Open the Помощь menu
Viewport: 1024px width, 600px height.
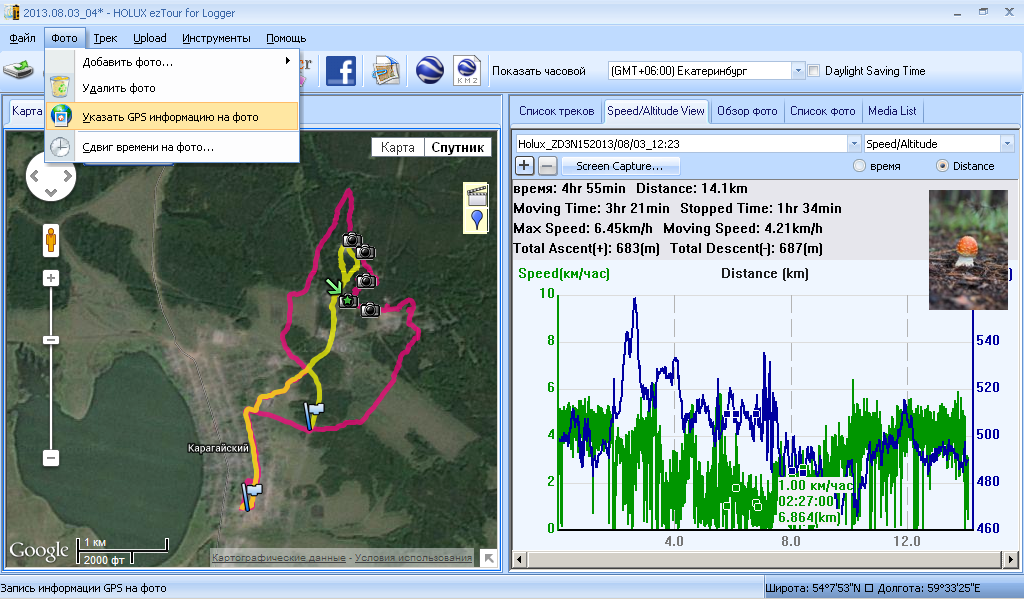point(286,38)
